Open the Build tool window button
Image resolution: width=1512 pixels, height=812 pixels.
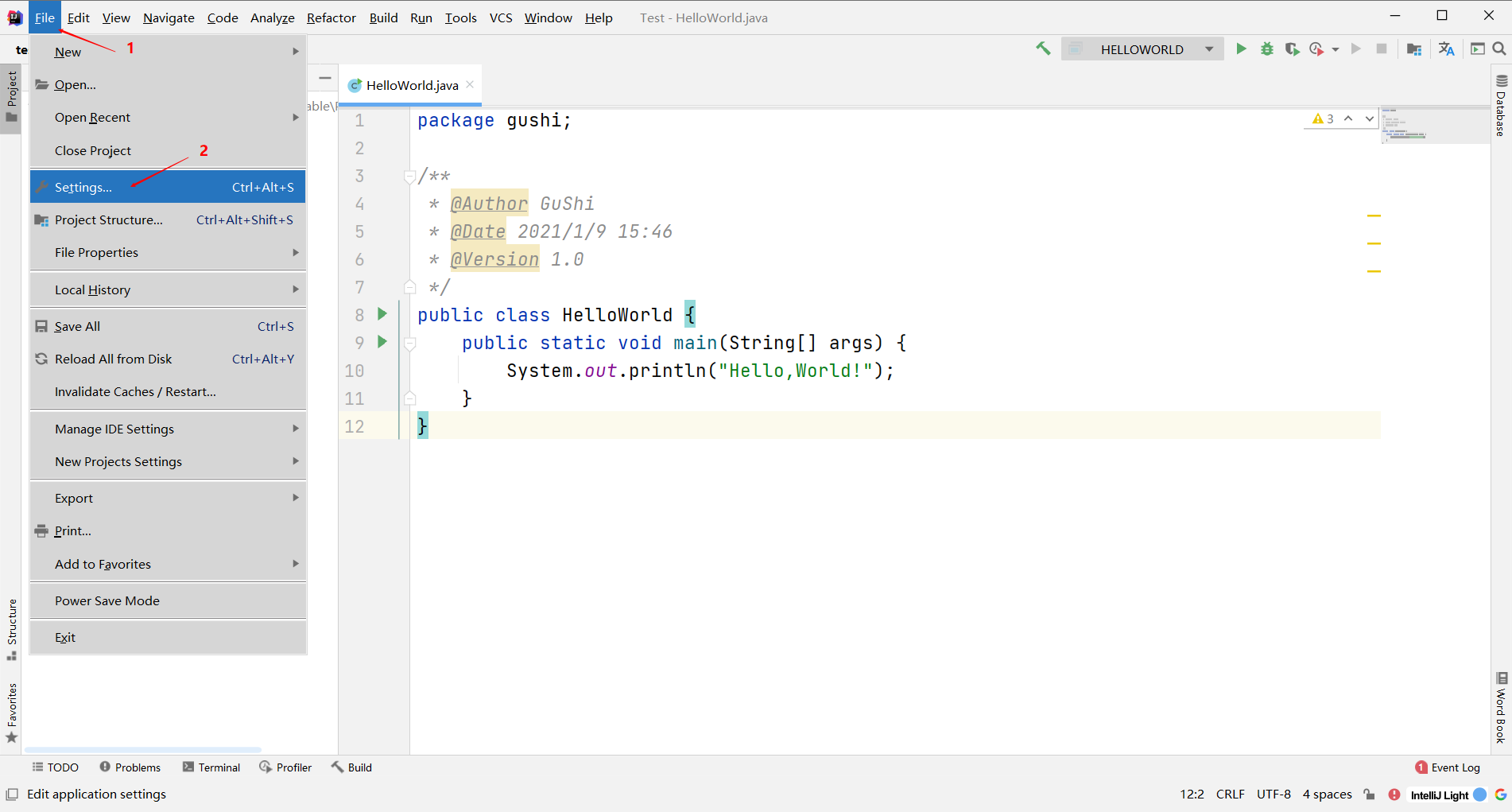[351, 767]
